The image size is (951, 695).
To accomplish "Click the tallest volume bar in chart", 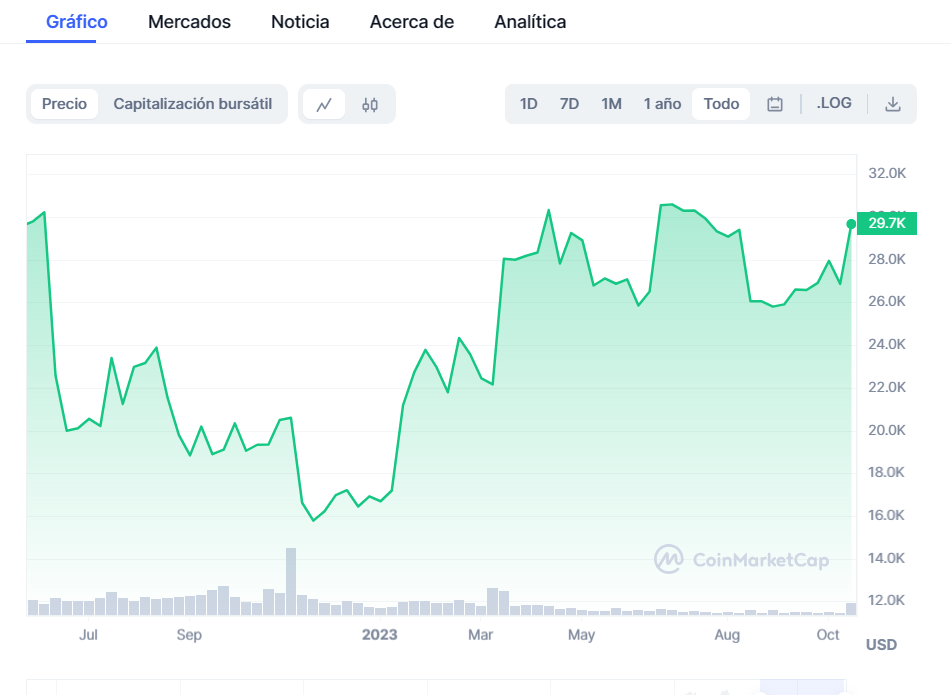I will (x=291, y=582).
